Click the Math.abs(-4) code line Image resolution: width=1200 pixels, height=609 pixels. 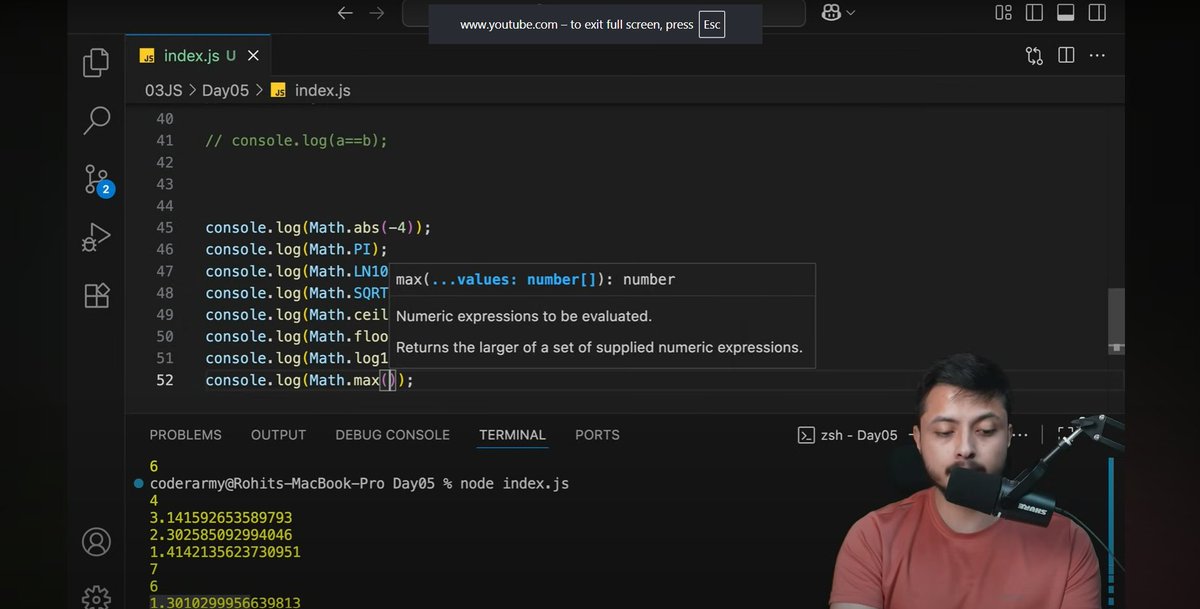click(x=318, y=227)
